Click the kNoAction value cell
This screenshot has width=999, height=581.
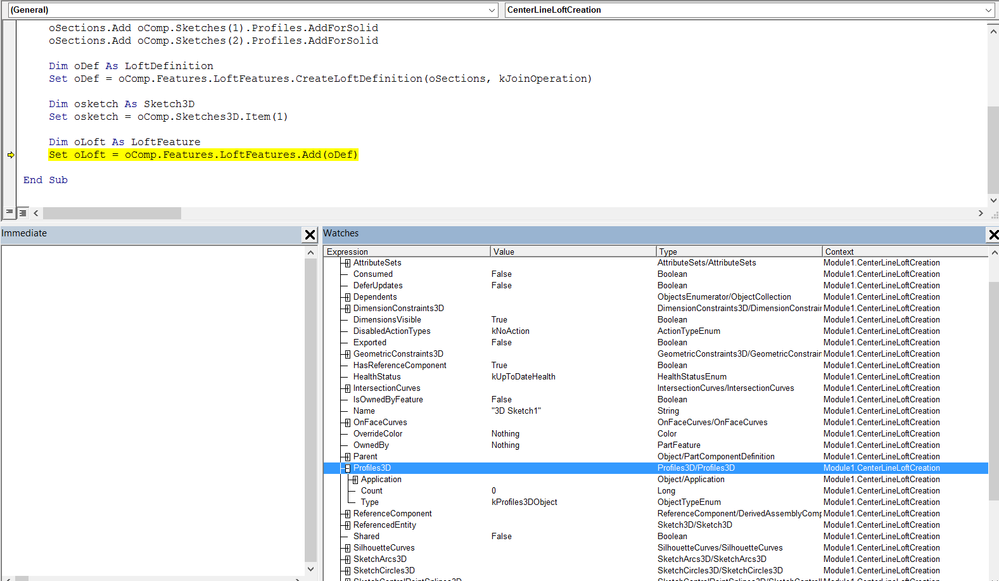510,331
